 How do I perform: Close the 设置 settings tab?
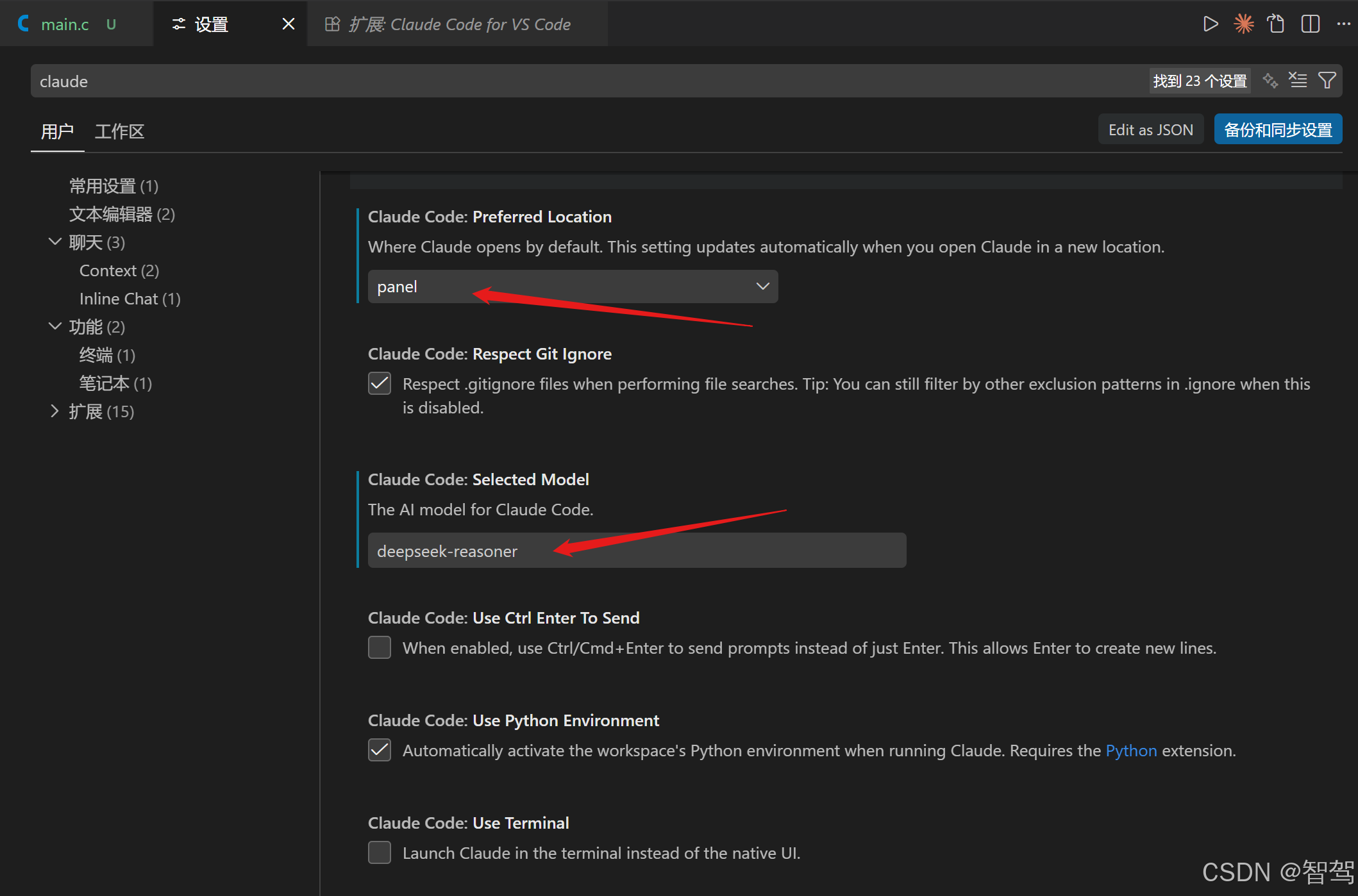pyautogui.click(x=289, y=24)
